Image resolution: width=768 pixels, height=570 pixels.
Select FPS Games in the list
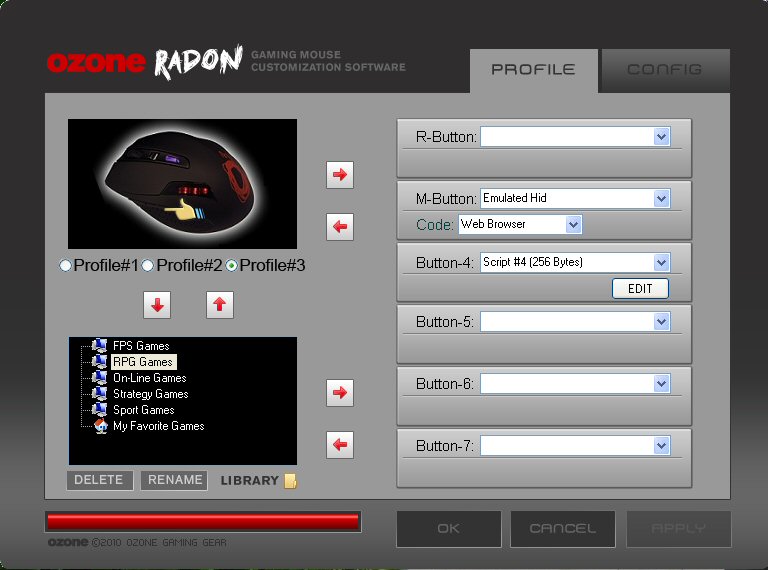(x=141, y=346)
